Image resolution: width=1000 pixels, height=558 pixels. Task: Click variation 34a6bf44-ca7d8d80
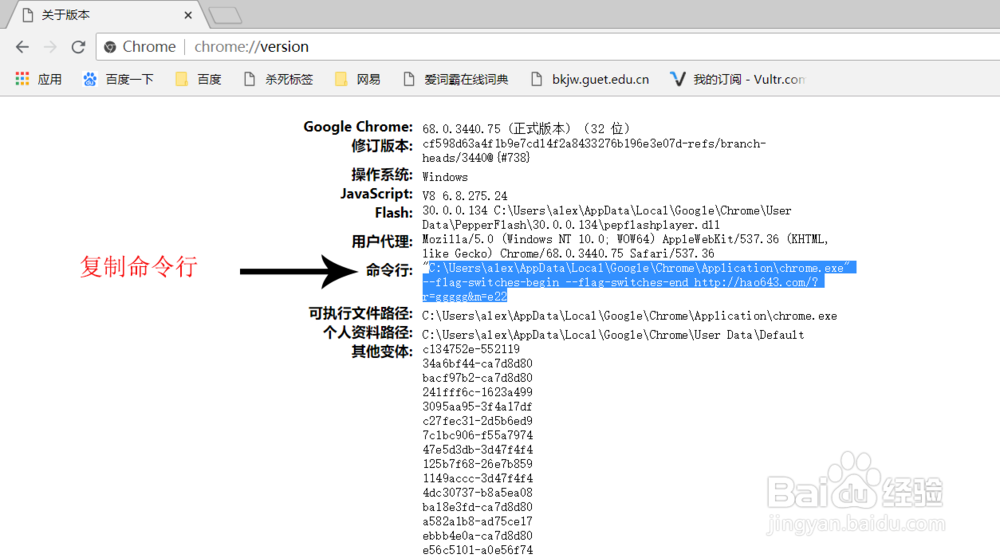point(477,363)
